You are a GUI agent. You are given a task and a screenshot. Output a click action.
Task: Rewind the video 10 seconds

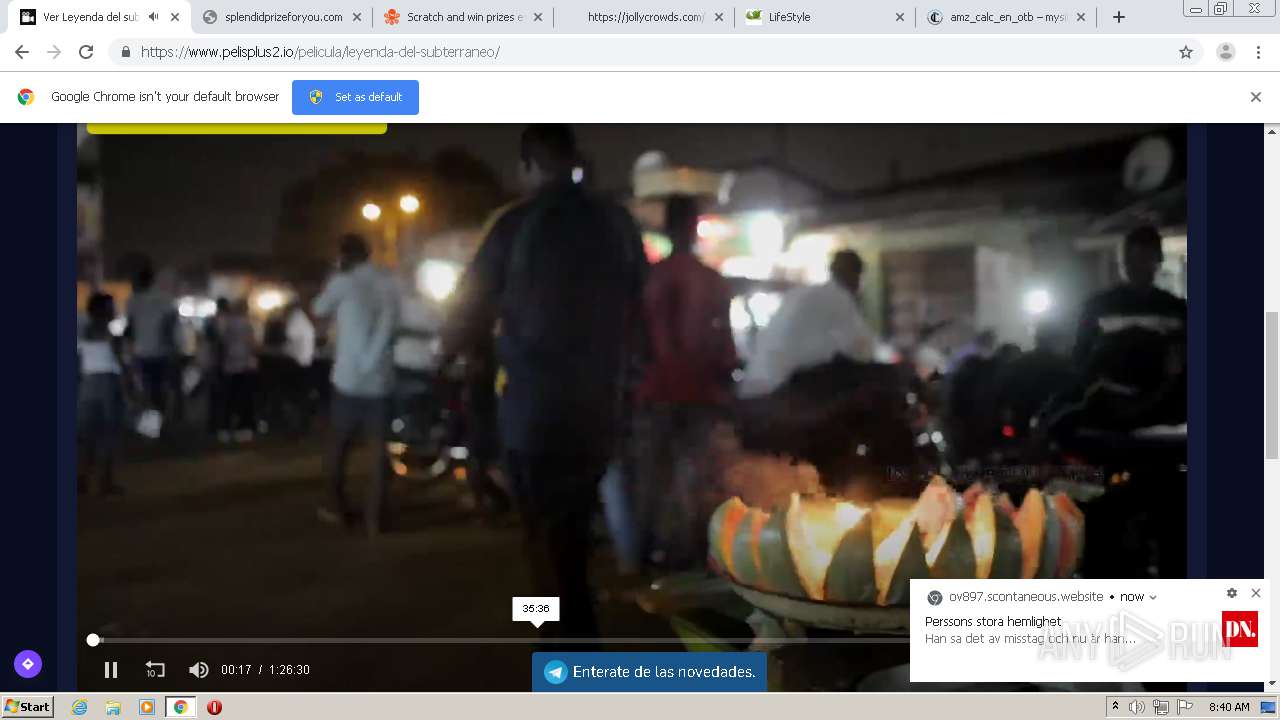click(x=155, y=670)
